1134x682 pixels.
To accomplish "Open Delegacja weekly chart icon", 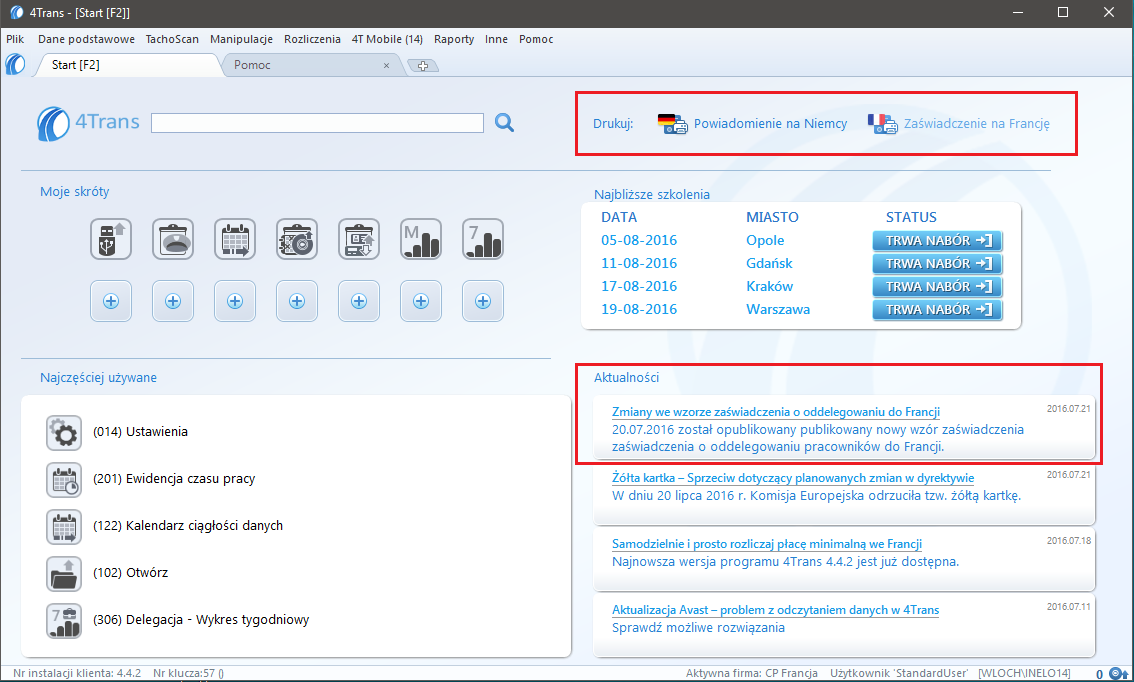I will [x=64, y=620].
